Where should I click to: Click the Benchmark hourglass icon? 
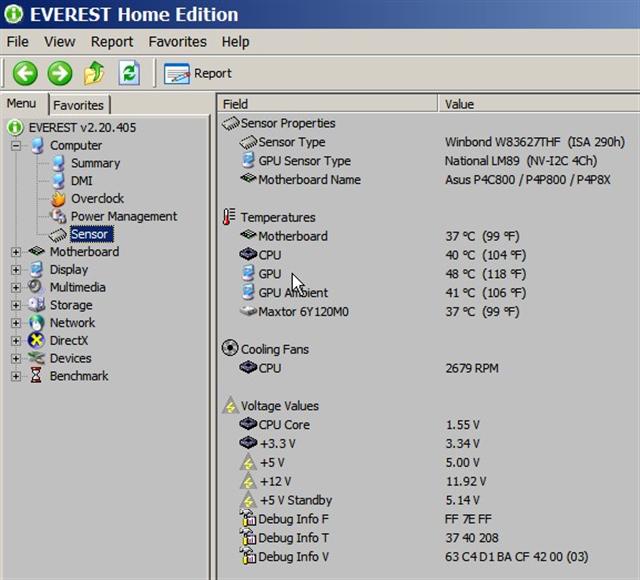[x=36, y=376]
